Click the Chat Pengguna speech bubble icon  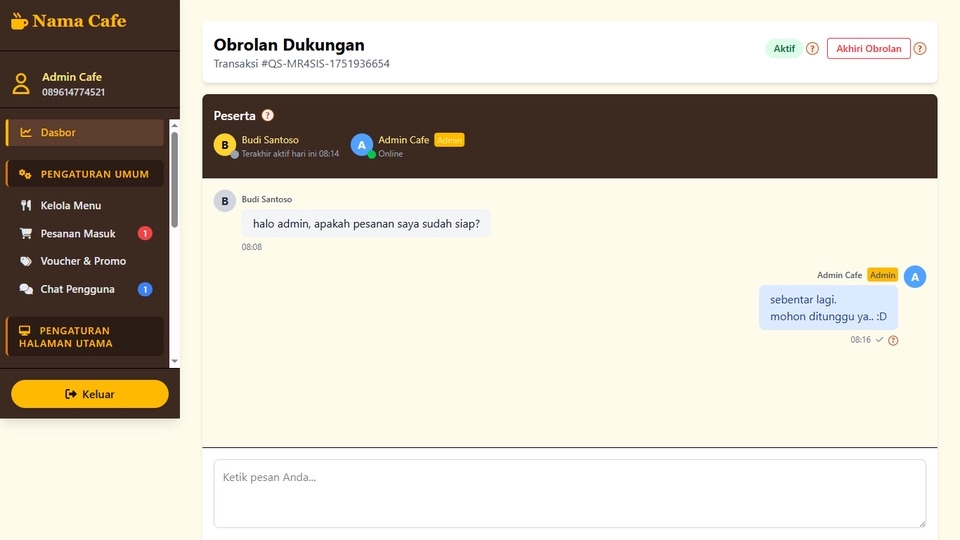click(x=26, y=289)
